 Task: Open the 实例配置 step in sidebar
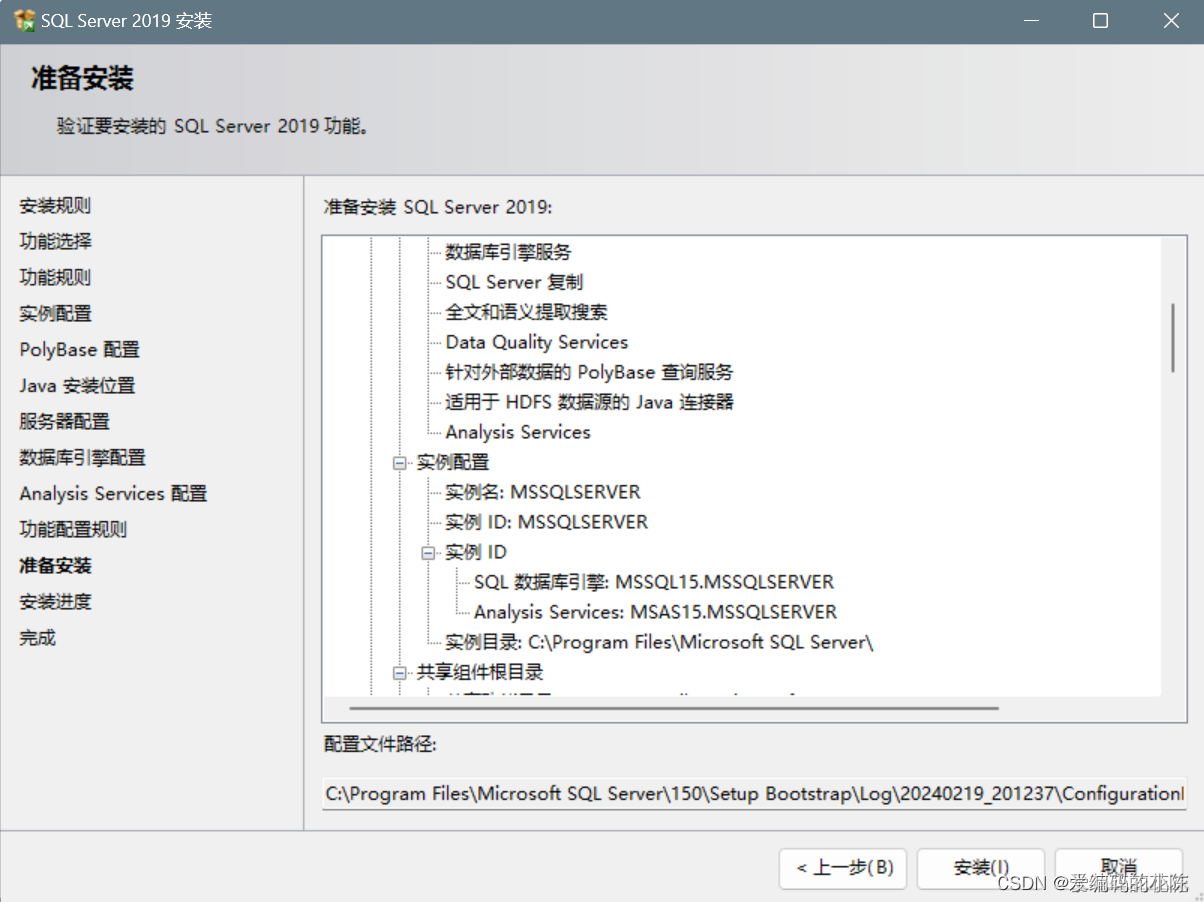[55, 314]
